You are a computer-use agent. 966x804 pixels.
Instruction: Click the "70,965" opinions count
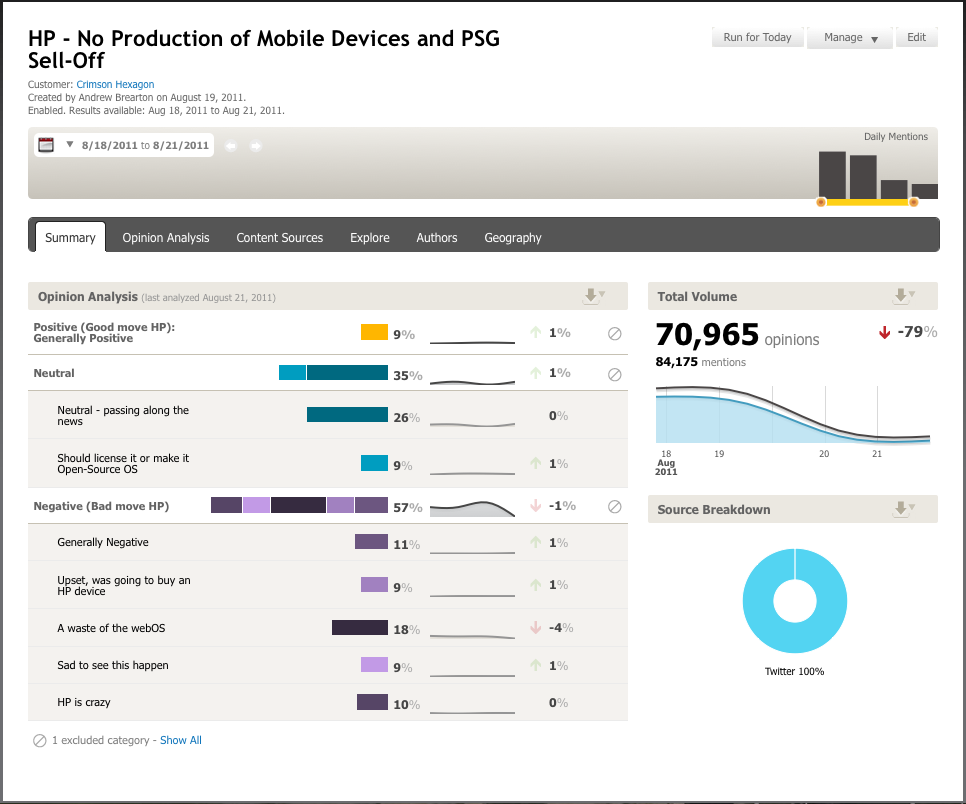coord(707,335)
